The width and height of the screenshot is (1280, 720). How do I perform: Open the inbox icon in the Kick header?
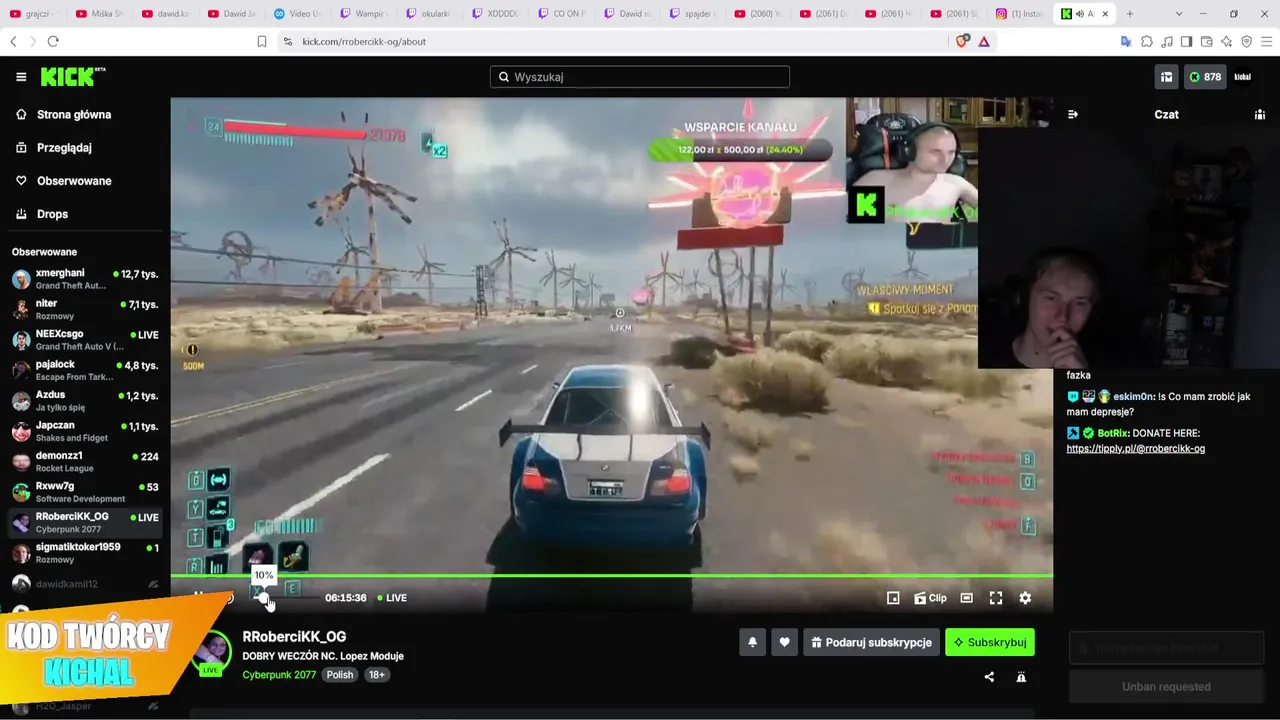click(1166, 77)
